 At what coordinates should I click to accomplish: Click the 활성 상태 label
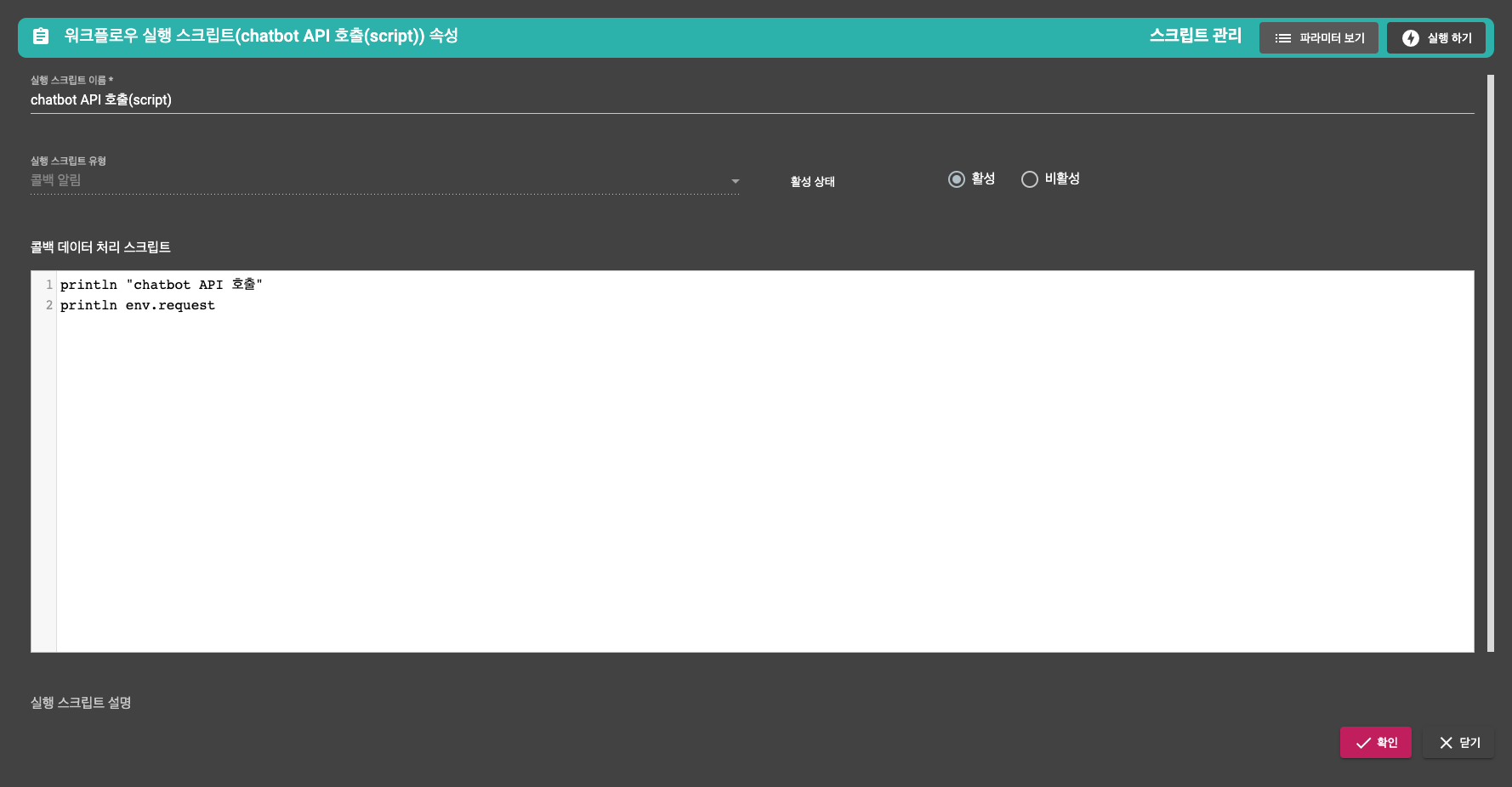click(x=812, y=182)
